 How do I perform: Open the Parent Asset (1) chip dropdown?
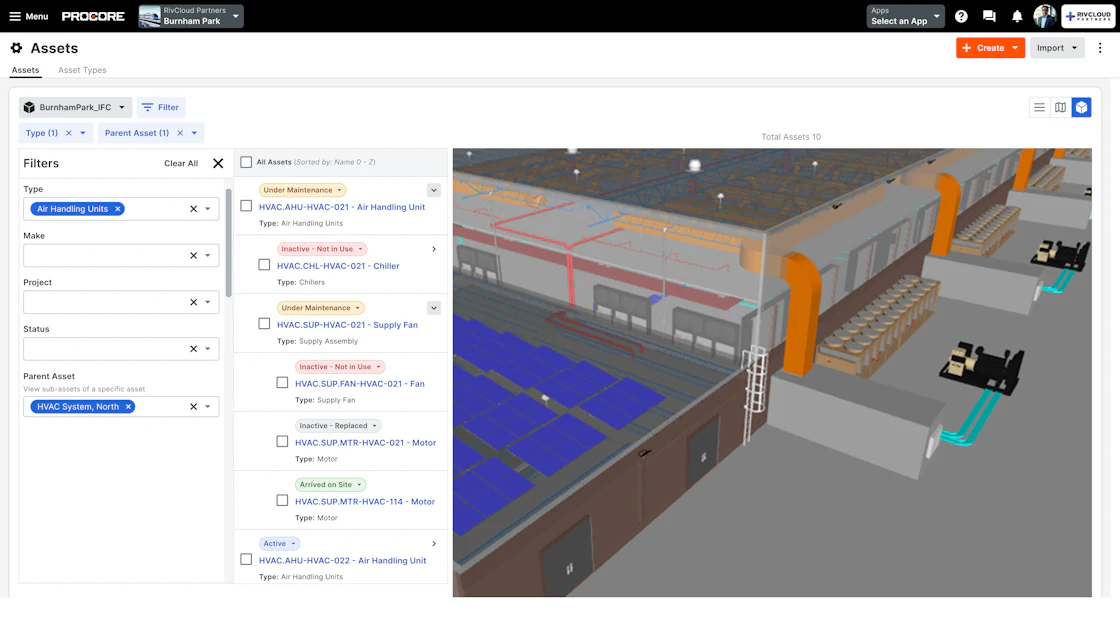pyautogui.click(x=194, y=133)
